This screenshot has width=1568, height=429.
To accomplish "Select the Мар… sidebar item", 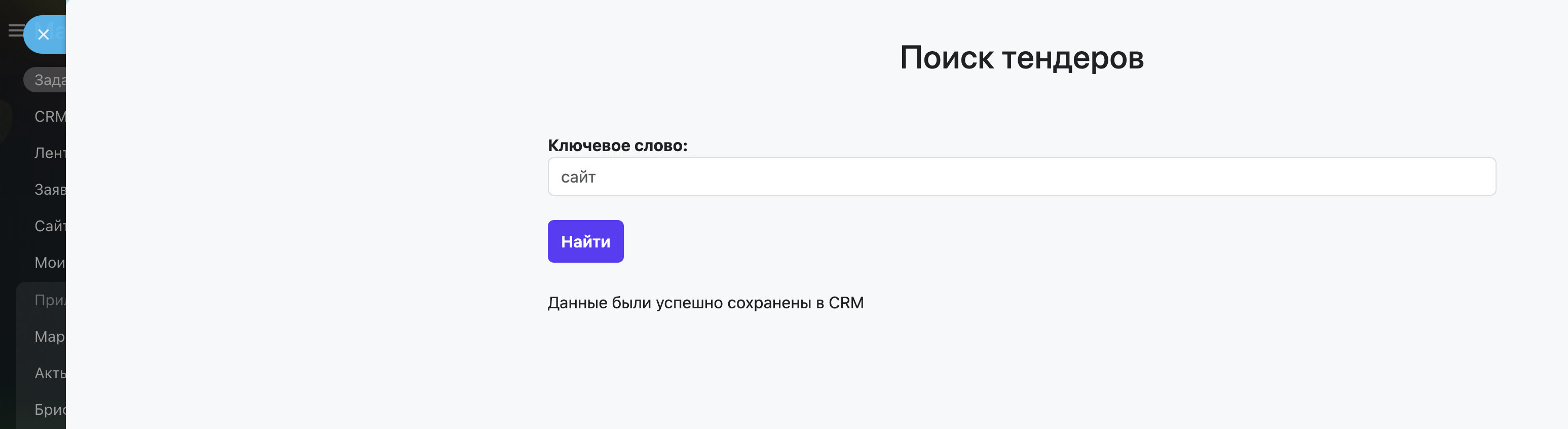I will coord(49,336).
